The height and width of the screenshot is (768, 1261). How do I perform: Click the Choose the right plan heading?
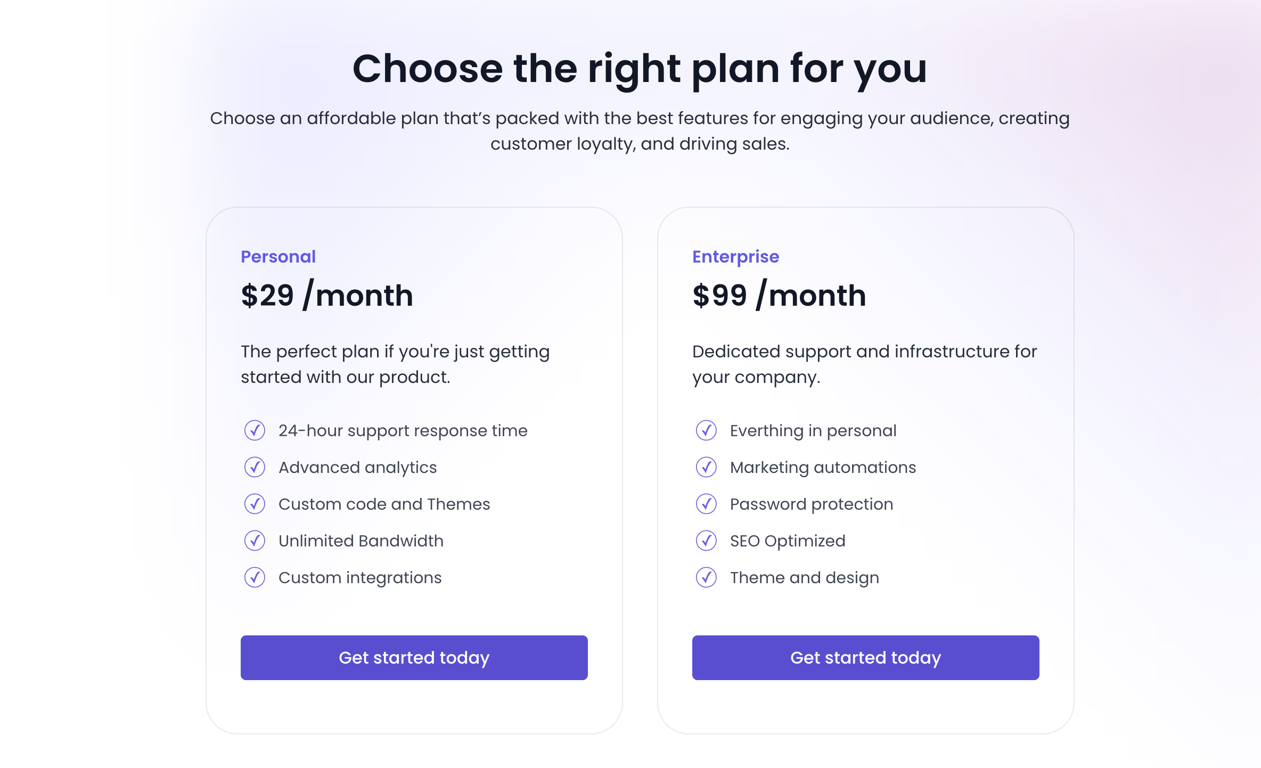pyautogui.click(x=640, y=69)
